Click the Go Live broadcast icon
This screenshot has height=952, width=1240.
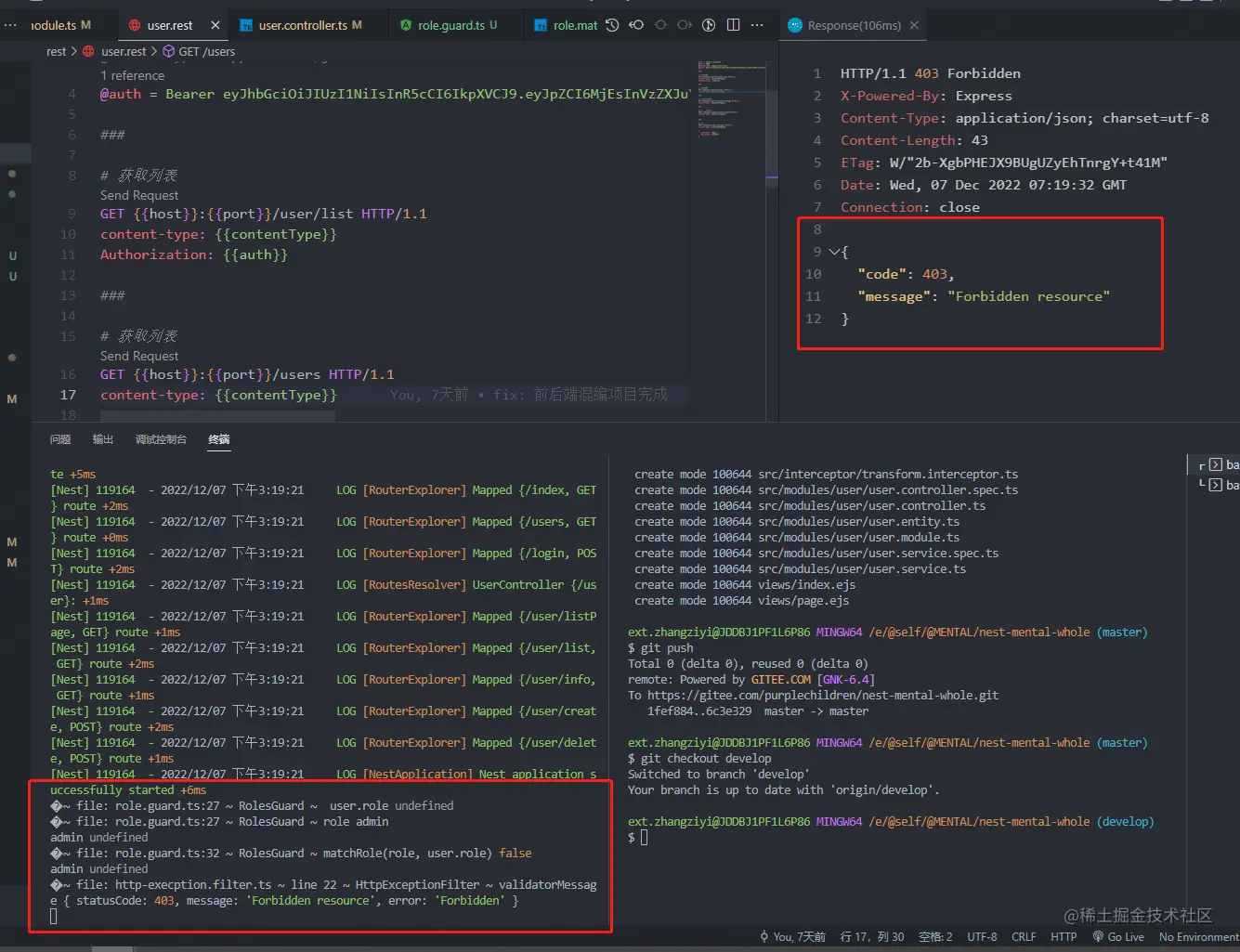1098,936
